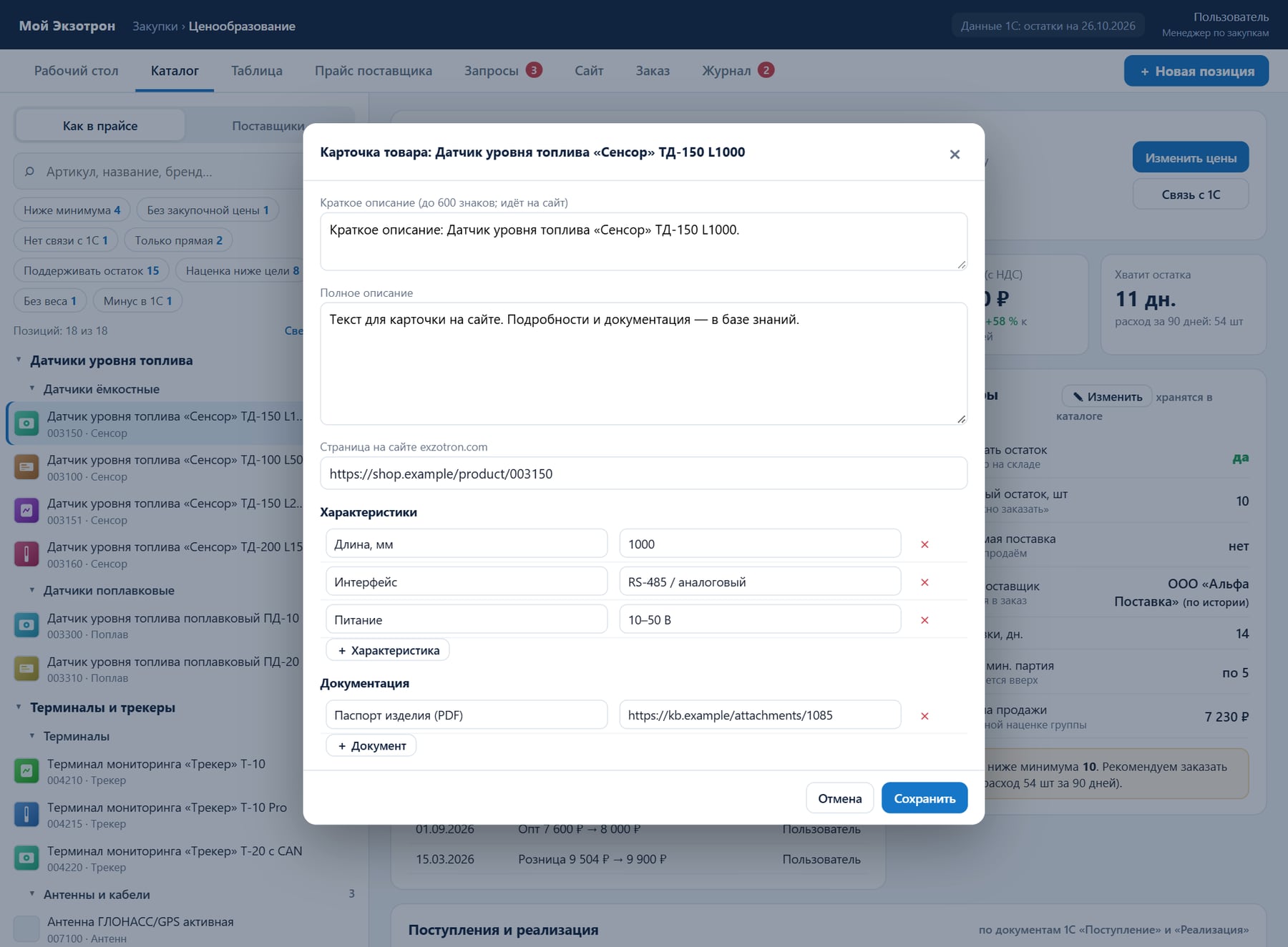Screen dimensions: 1288x947
Task: Click icon of ТД-150 L2 product (003151)
Action: [x=26, y=511]
